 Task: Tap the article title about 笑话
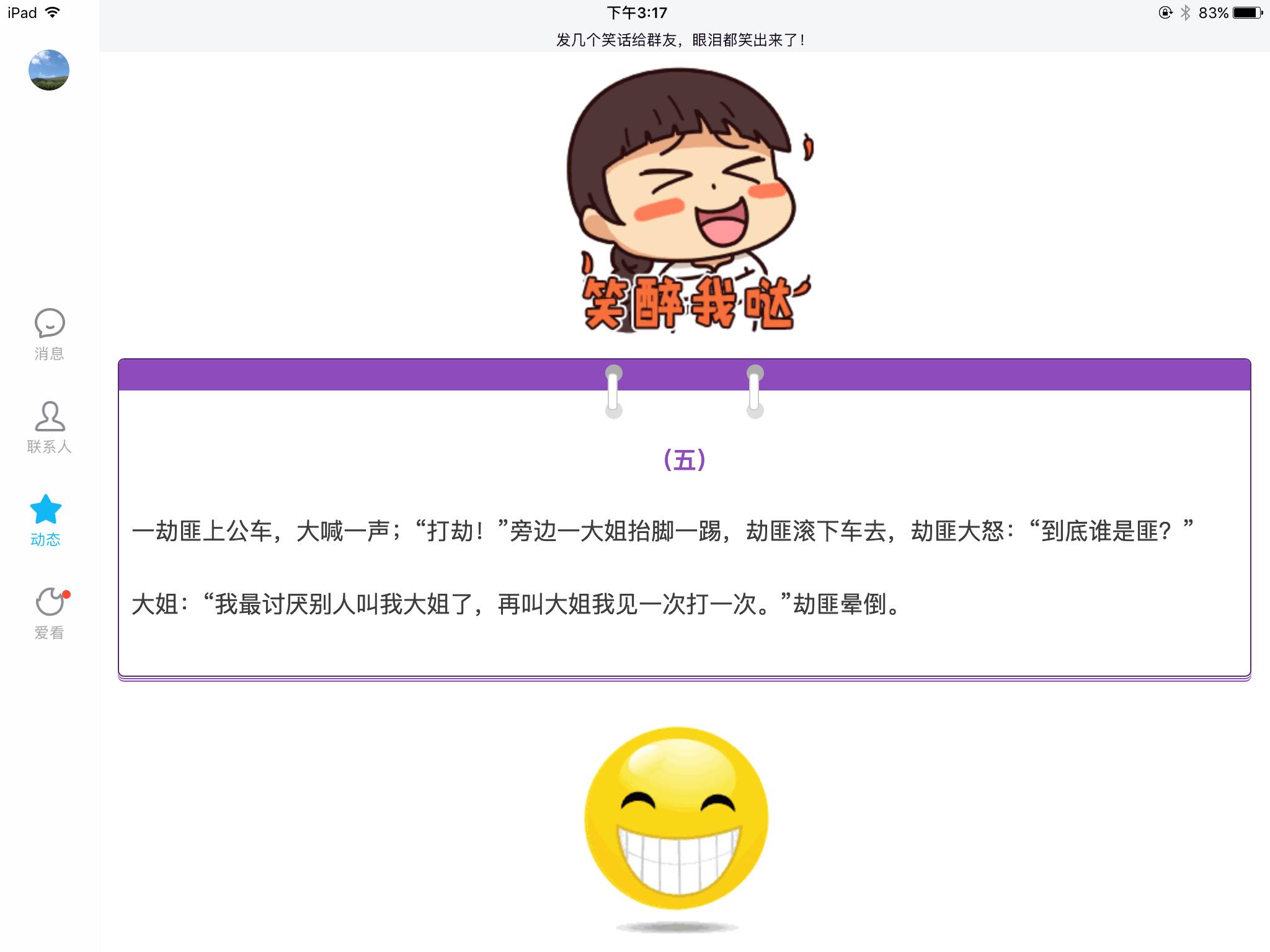680,40
